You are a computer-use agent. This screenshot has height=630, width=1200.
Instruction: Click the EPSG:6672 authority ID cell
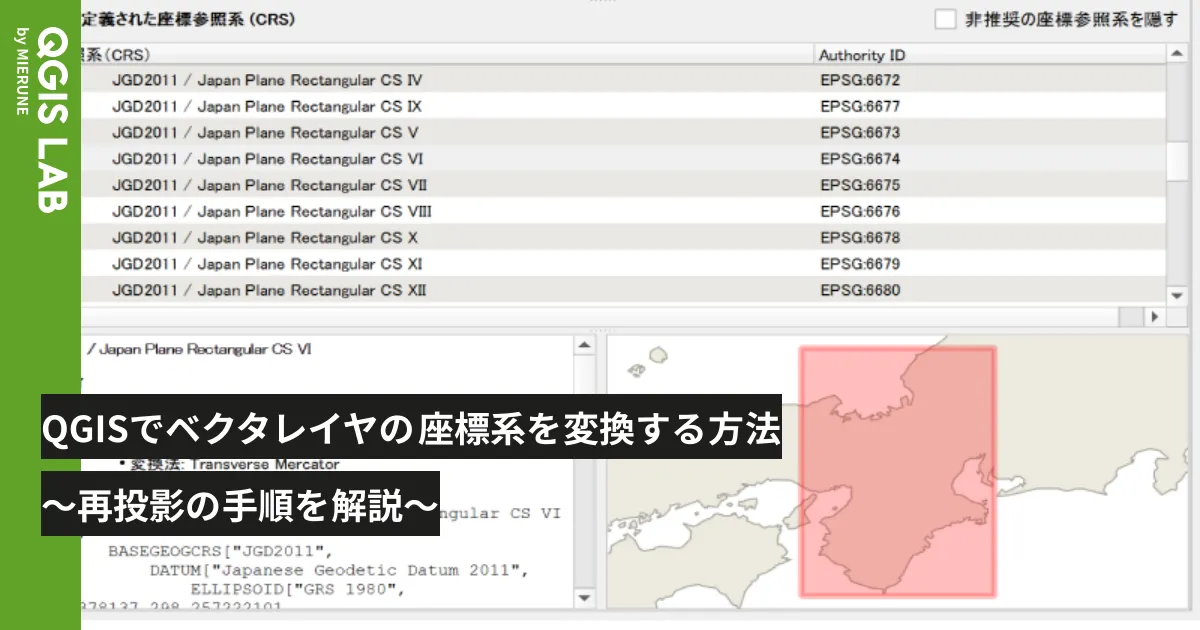coord(860,80)
